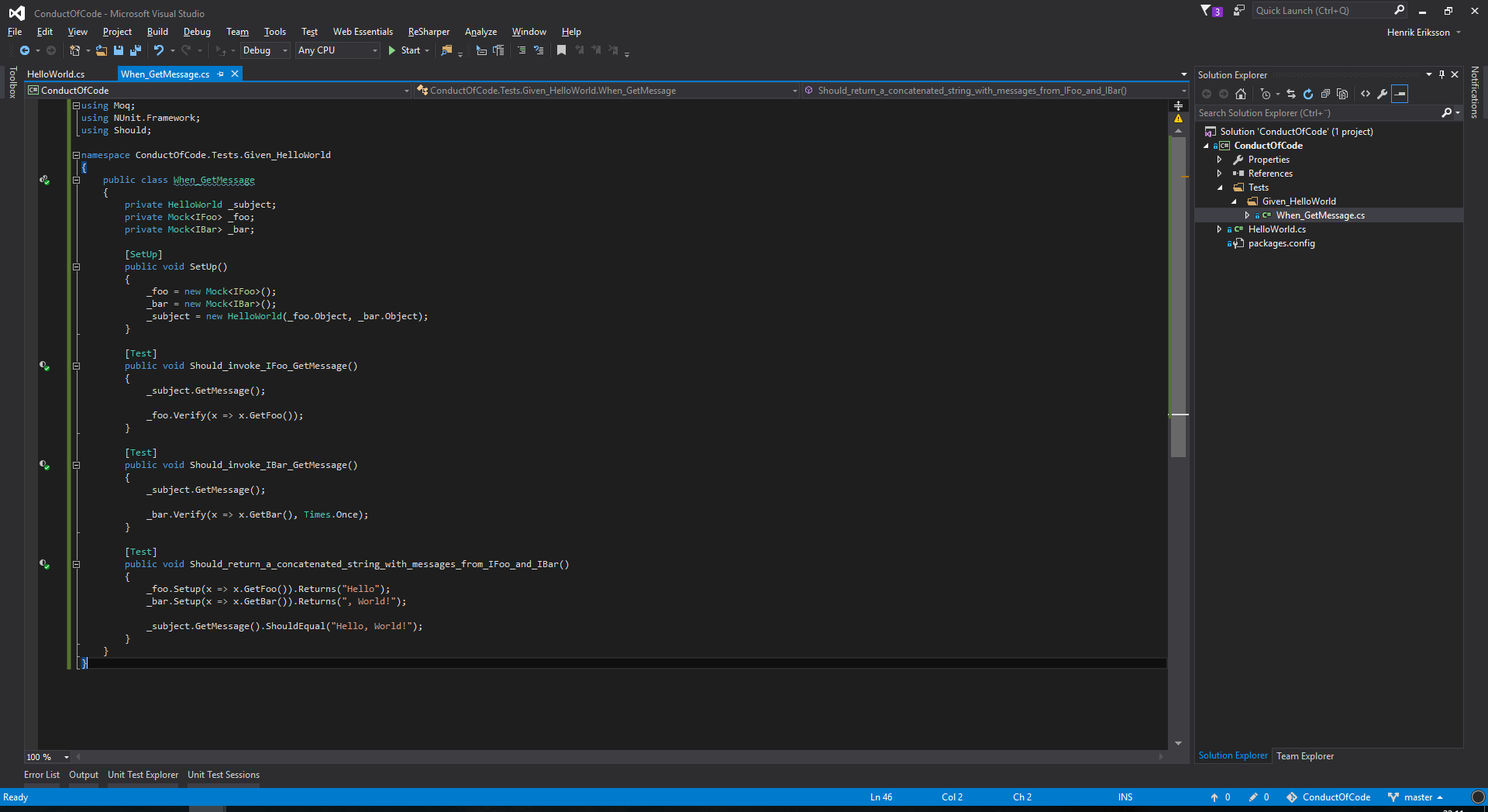Toggle a bookmark on the current line
1488x812 pixels.
tap(562, 50)
